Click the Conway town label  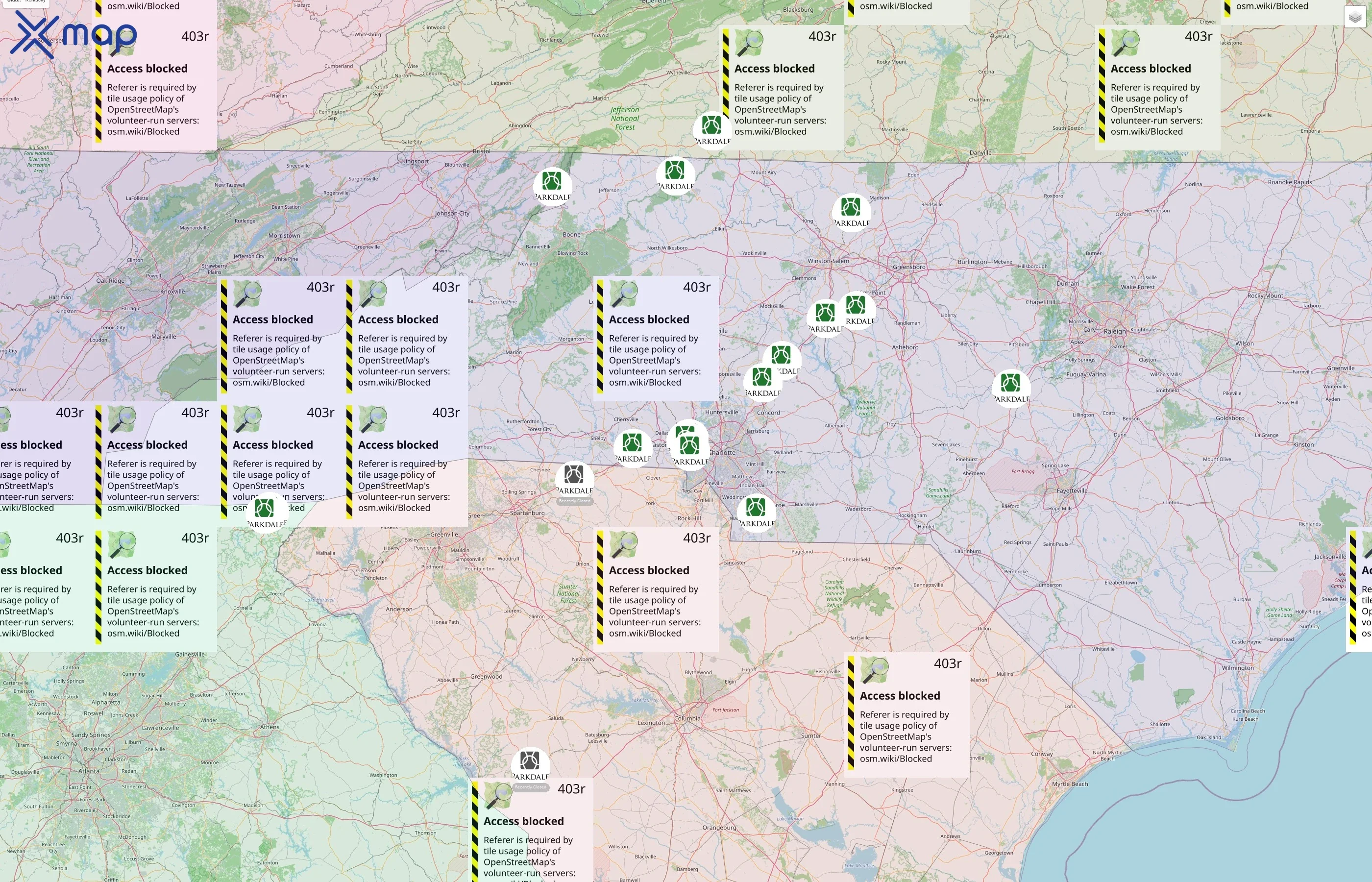tap(1042, 754)
